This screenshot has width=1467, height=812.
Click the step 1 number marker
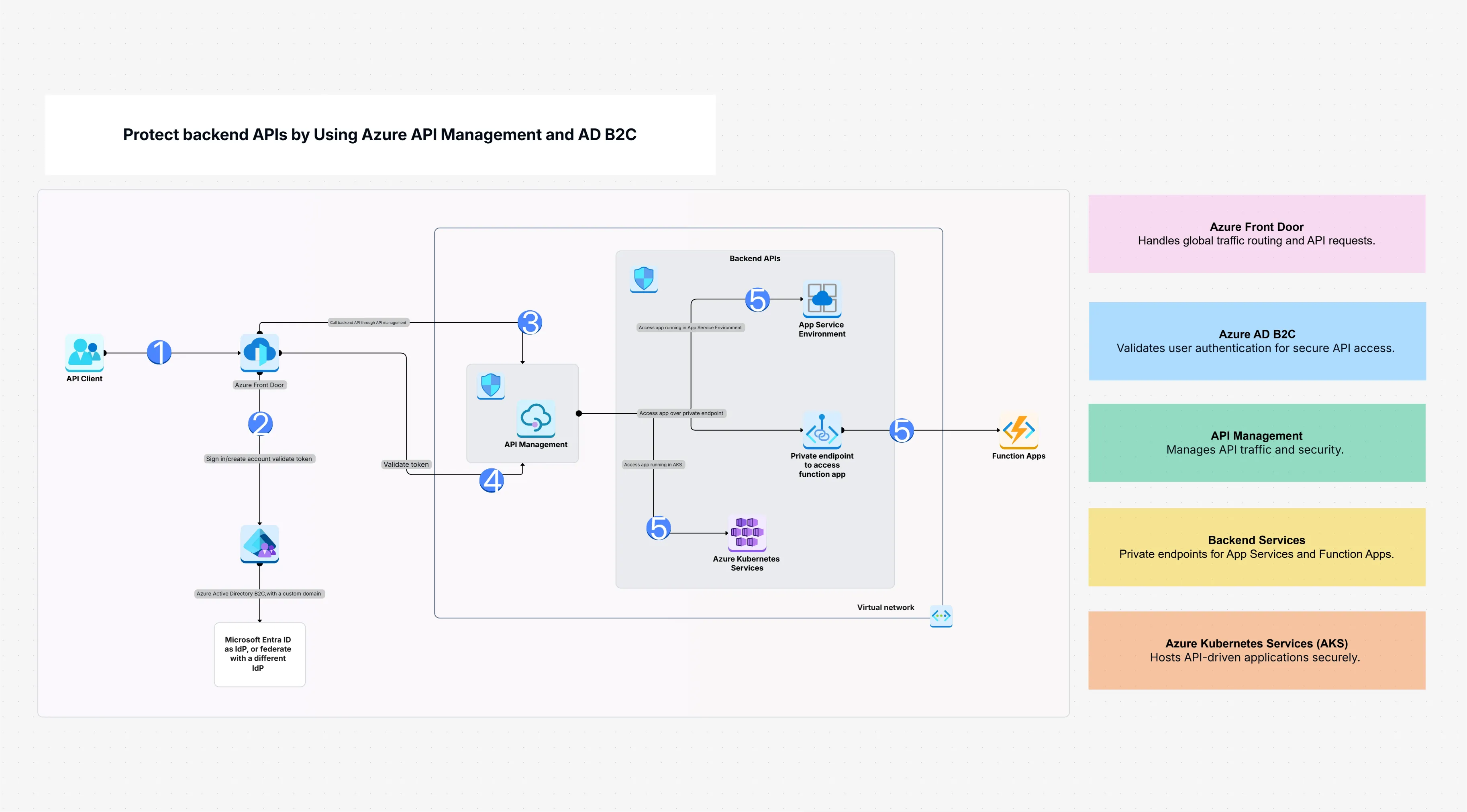point(159,352)
